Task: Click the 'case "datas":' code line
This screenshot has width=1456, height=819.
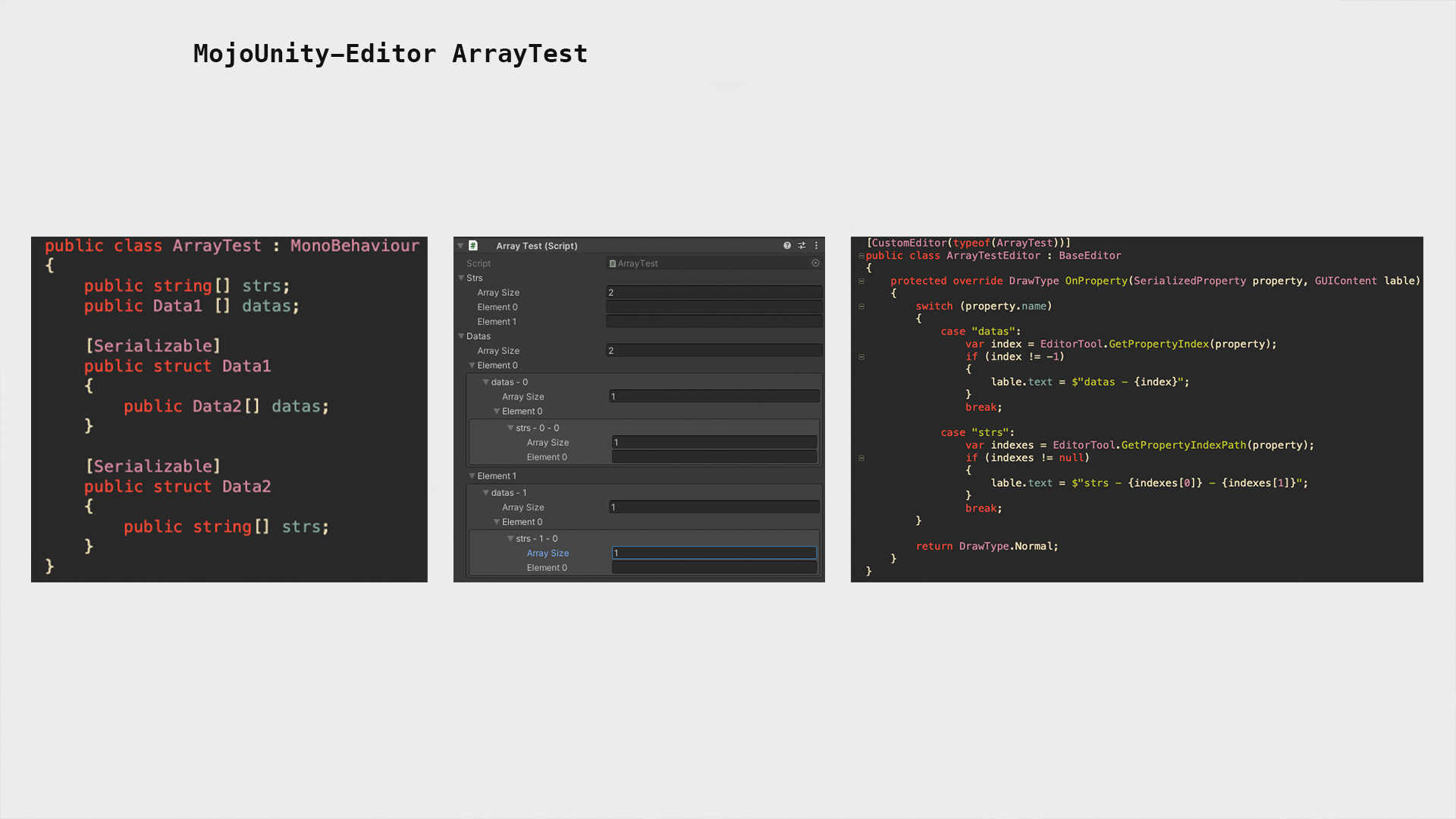Action: pos(981,331)
